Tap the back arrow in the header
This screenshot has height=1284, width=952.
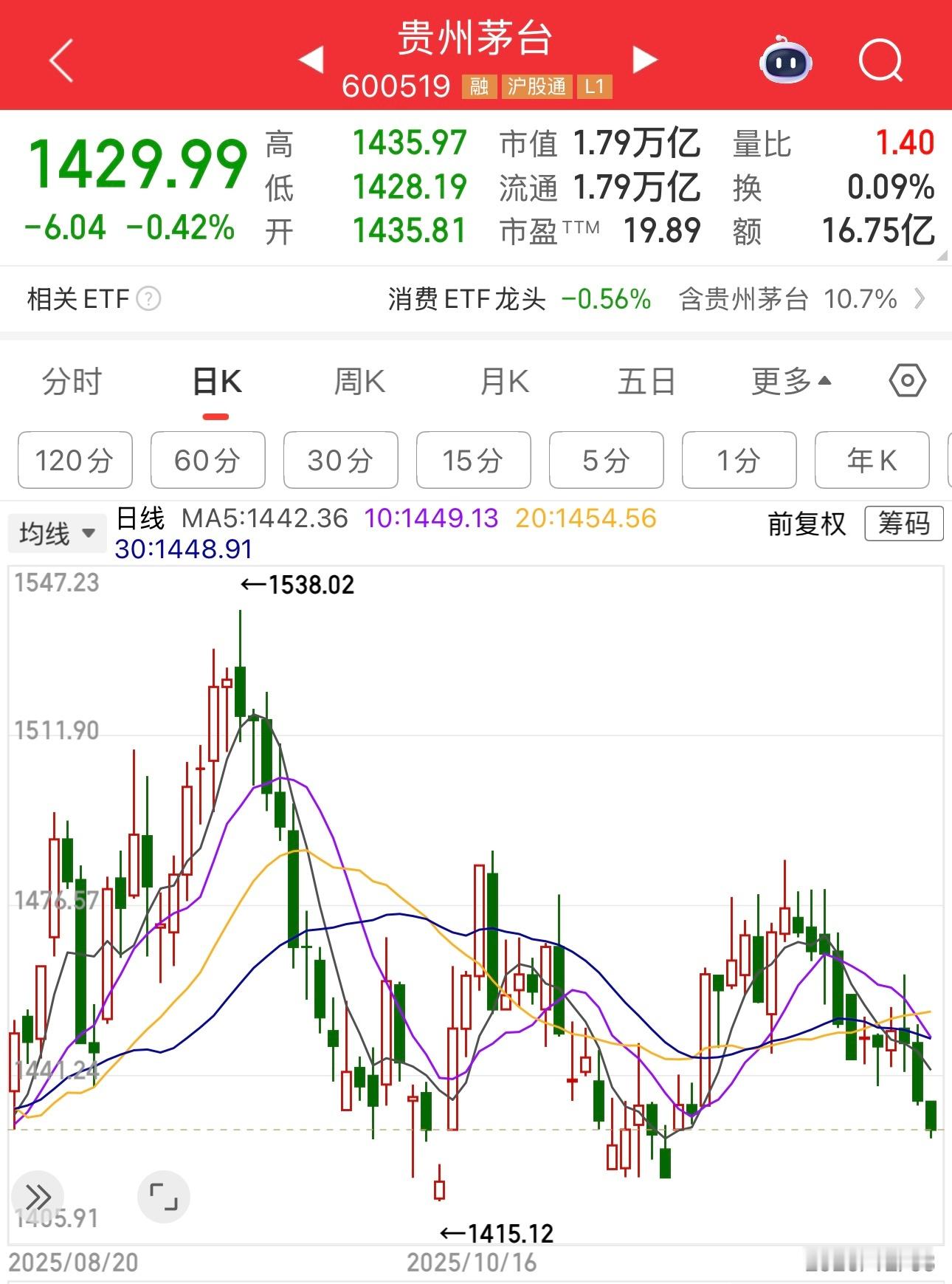pos(61,61)
